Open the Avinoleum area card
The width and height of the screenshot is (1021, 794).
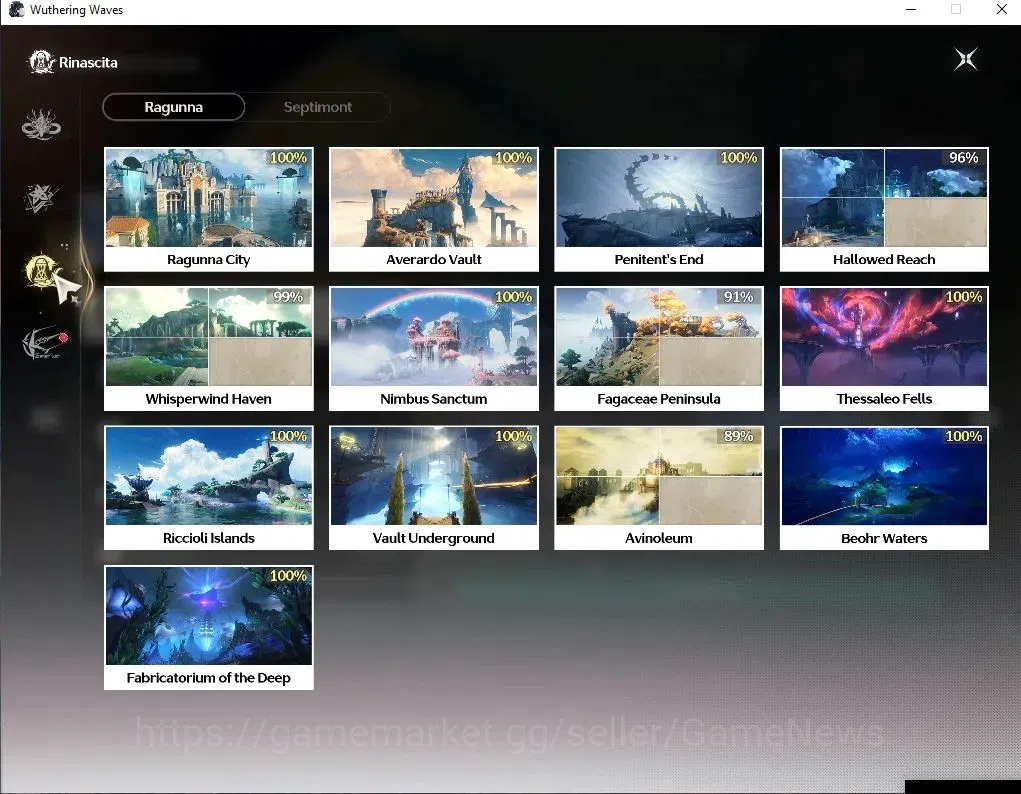click(659, 488)
